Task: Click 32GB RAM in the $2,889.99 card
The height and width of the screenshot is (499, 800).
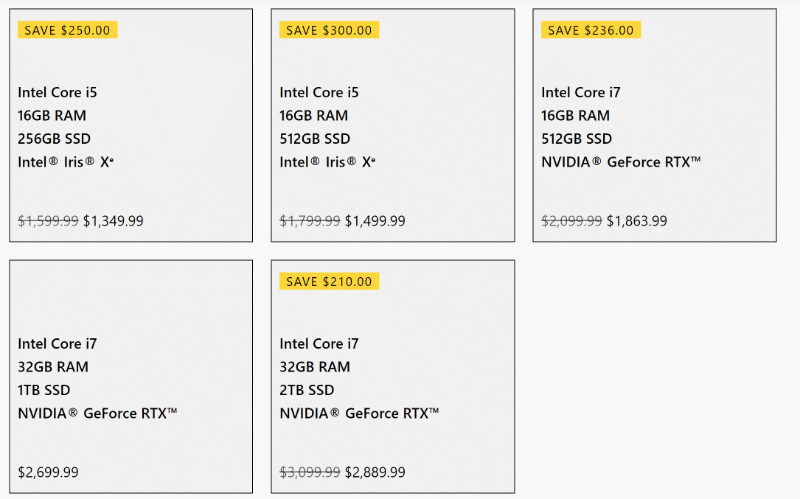Action: [x=315, y=367]
